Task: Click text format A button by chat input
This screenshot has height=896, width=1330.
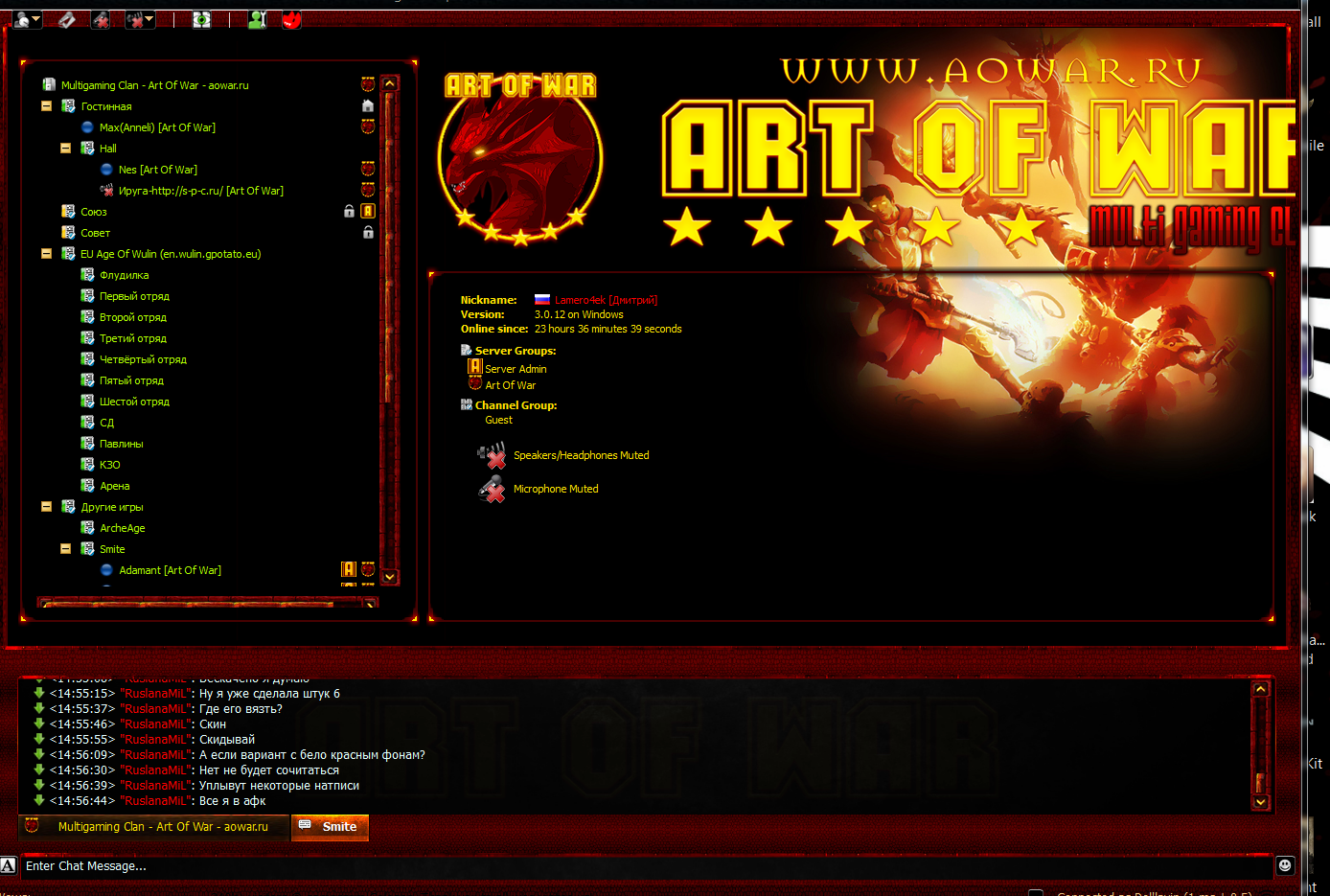Action: pyautogui.click(x=8, y=866)
